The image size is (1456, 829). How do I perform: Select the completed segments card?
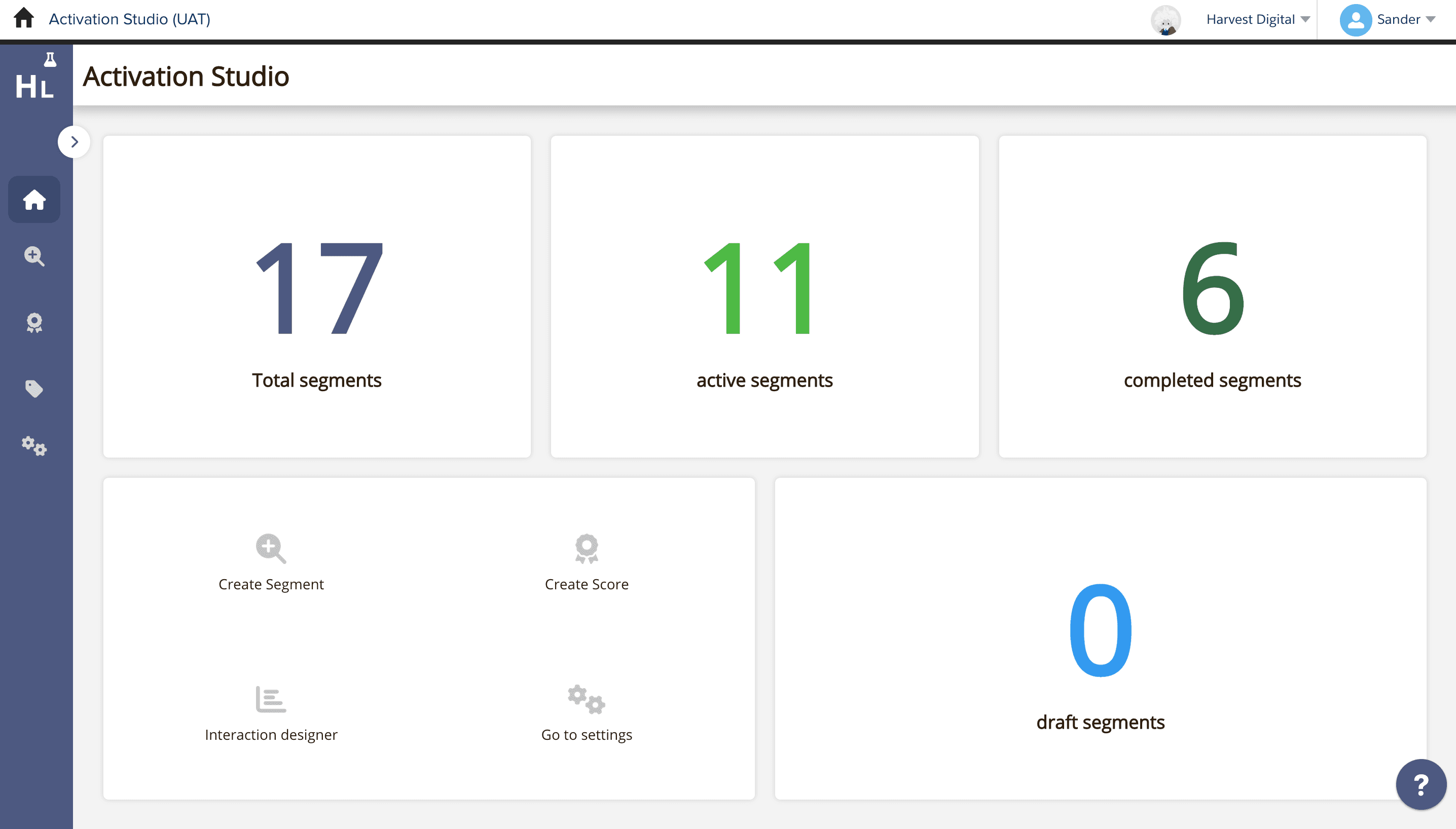point(1212,296)
